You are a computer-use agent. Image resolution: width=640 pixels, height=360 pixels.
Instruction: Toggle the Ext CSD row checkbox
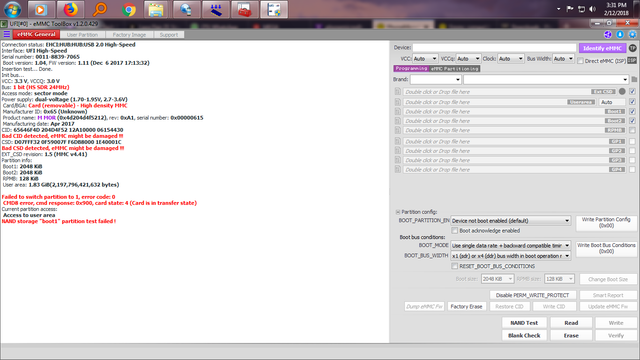click(632, 91)
